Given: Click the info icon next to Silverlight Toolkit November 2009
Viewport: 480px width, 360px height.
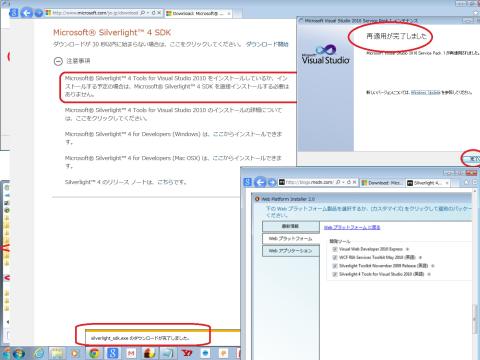Looking at the screenshot, I should 433,266.
